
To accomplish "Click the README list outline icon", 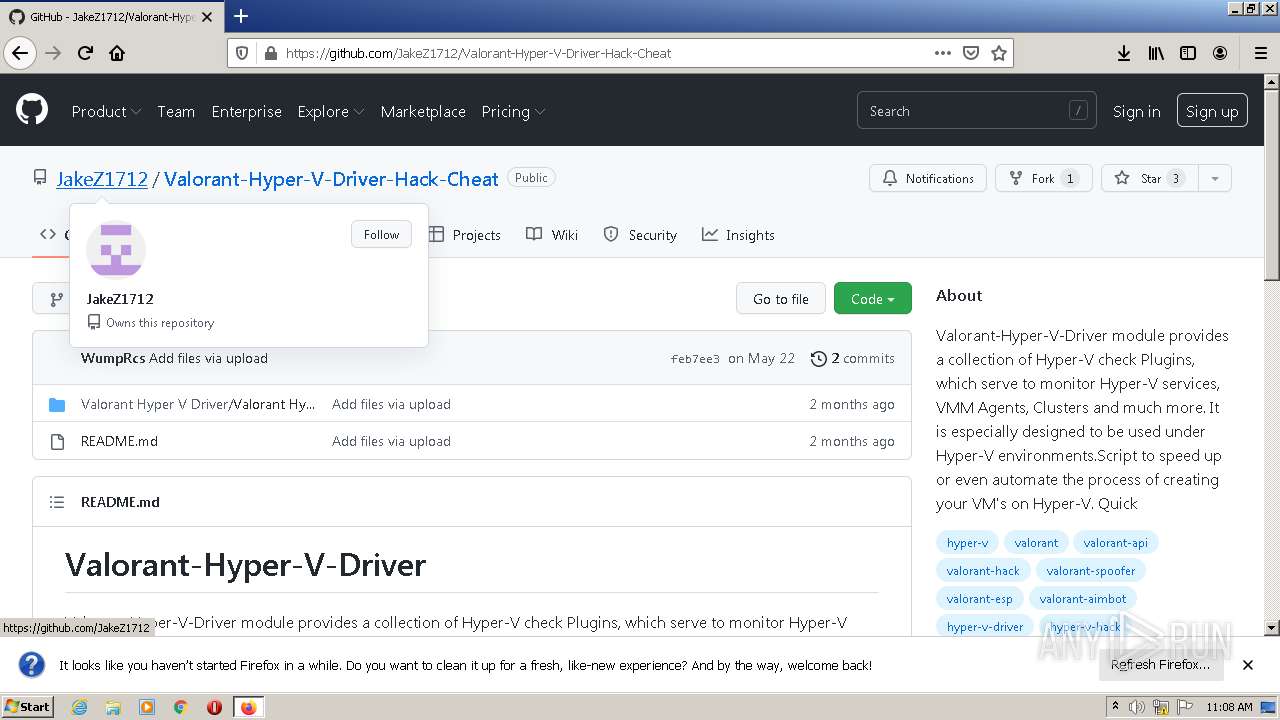I will (x=57, y=502).
